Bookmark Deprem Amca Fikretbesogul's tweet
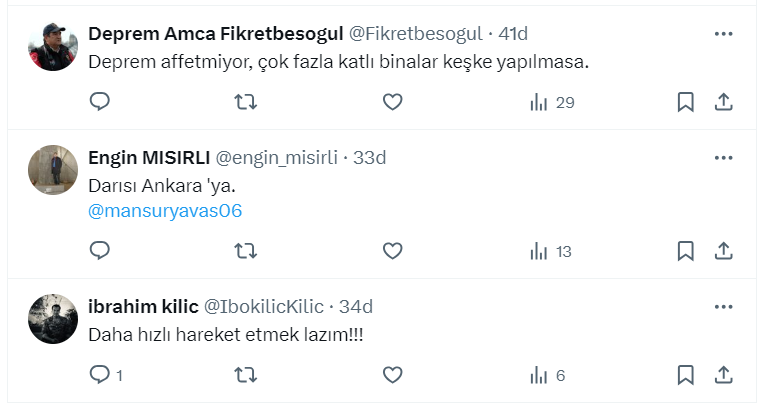Screen dimensions: 758x403 (686, 101)
